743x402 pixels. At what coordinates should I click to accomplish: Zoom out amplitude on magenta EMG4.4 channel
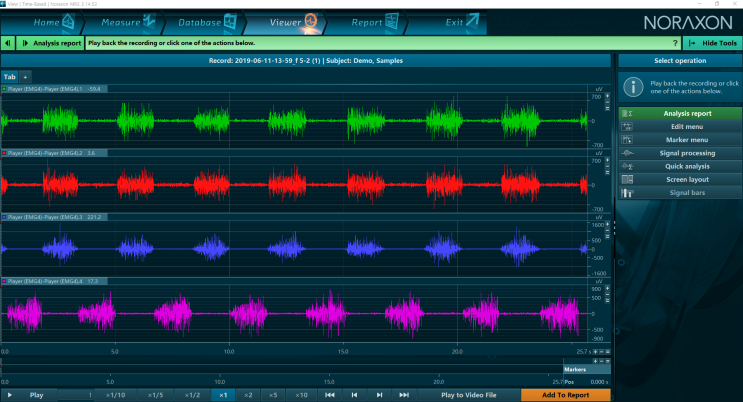pyautogui.click(x=607, y=295)
